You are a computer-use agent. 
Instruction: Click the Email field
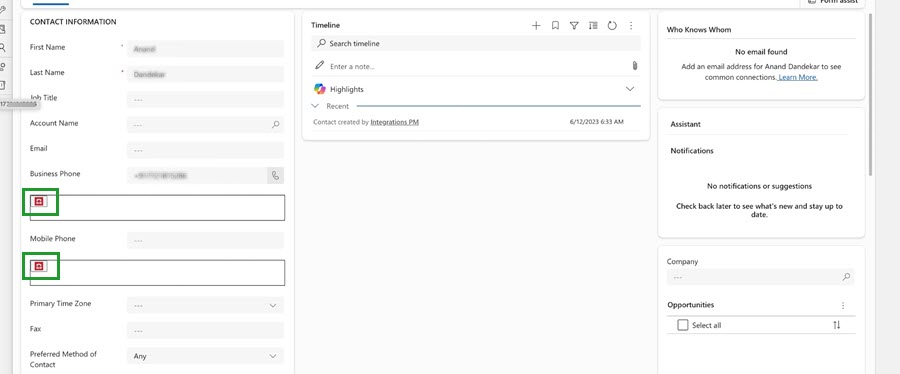[205, 150]
